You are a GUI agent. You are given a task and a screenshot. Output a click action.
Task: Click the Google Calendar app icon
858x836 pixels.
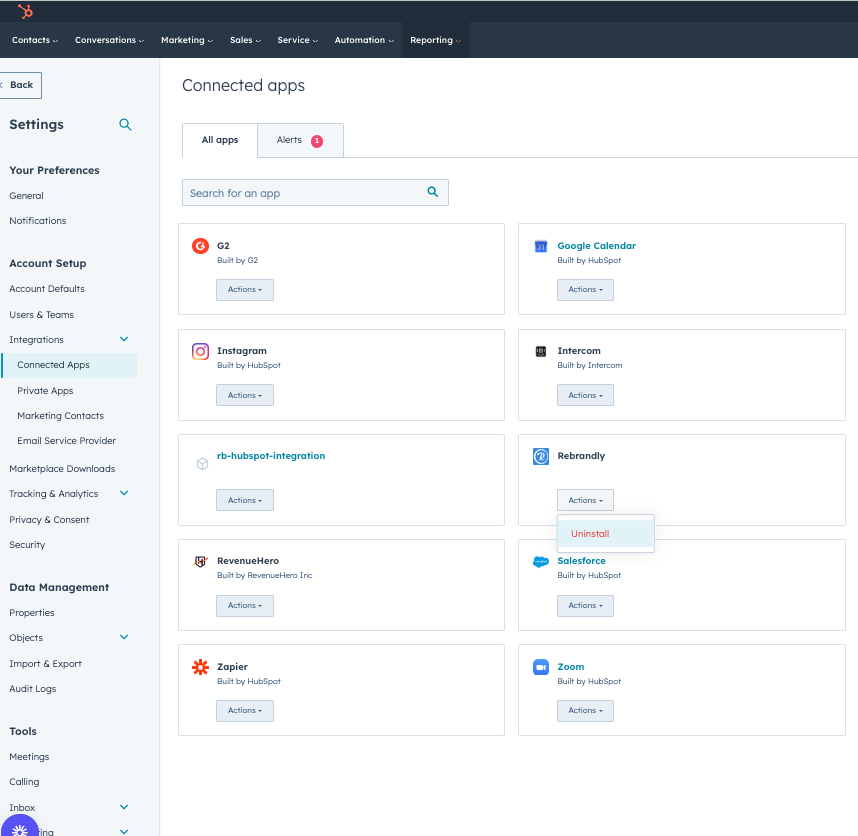(541, 246)
